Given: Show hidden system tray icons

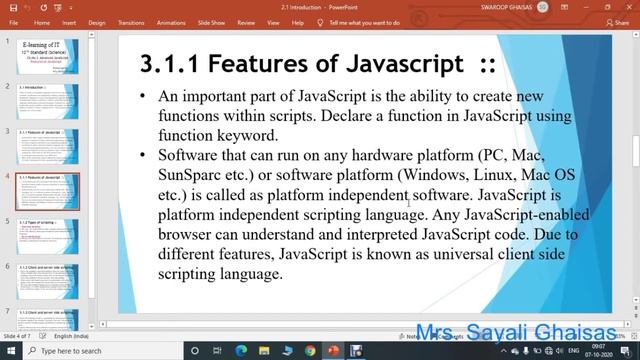Looking at the screenshot, I should pyautogui.click(x=504, y=351).
